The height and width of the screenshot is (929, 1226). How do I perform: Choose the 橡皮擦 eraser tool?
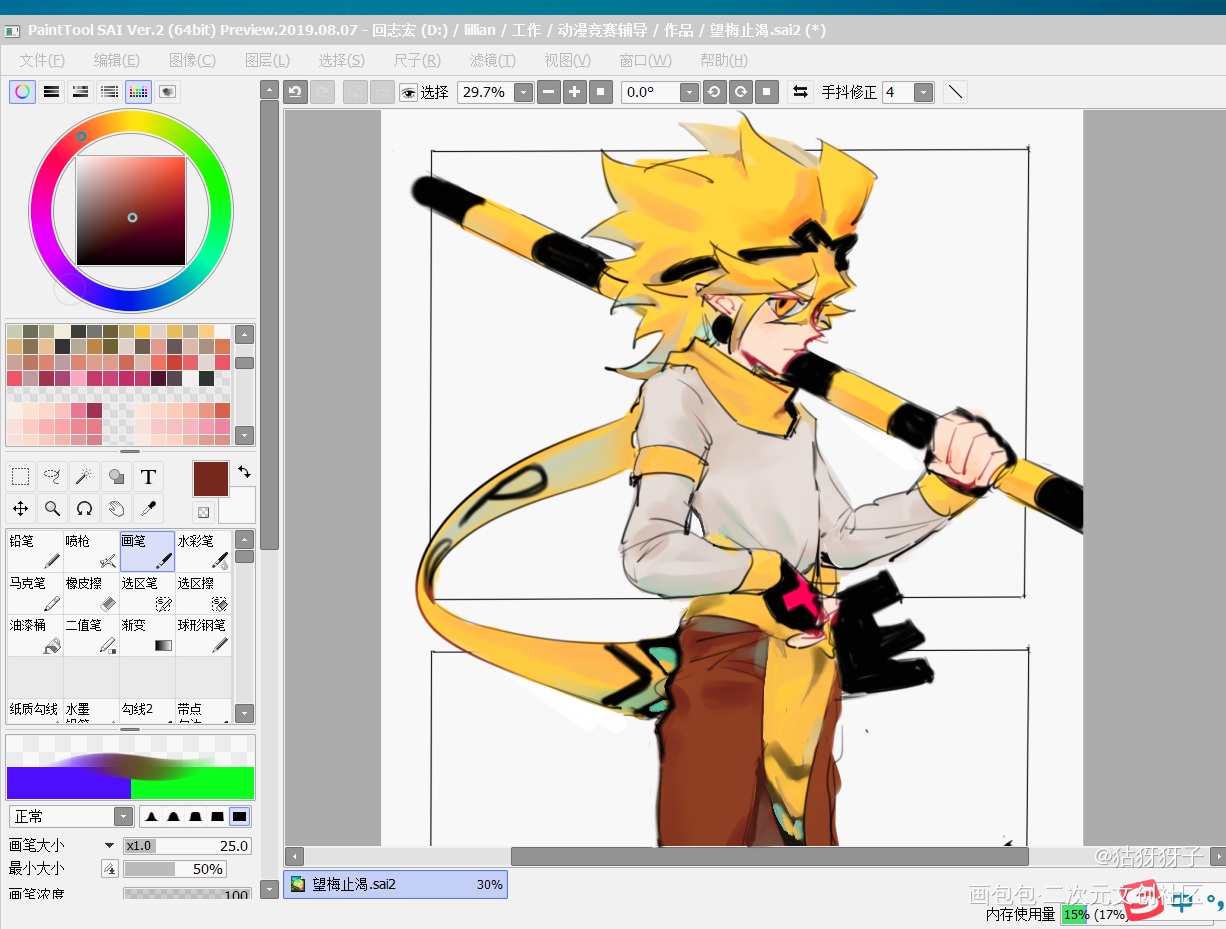[90, 593]
